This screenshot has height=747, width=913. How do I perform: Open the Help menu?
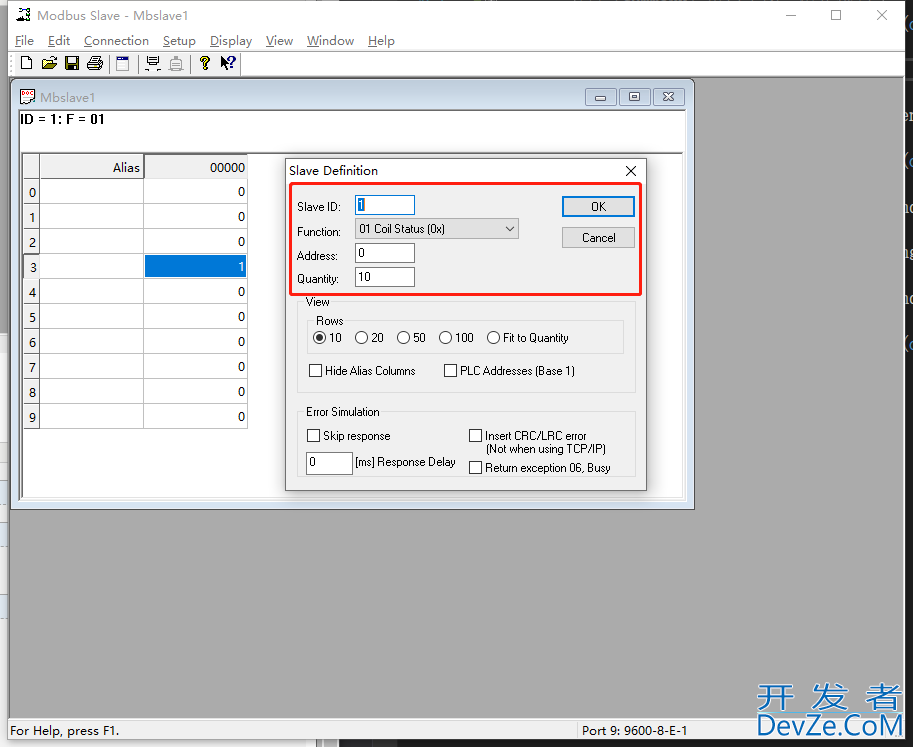(x=381, y=41)
